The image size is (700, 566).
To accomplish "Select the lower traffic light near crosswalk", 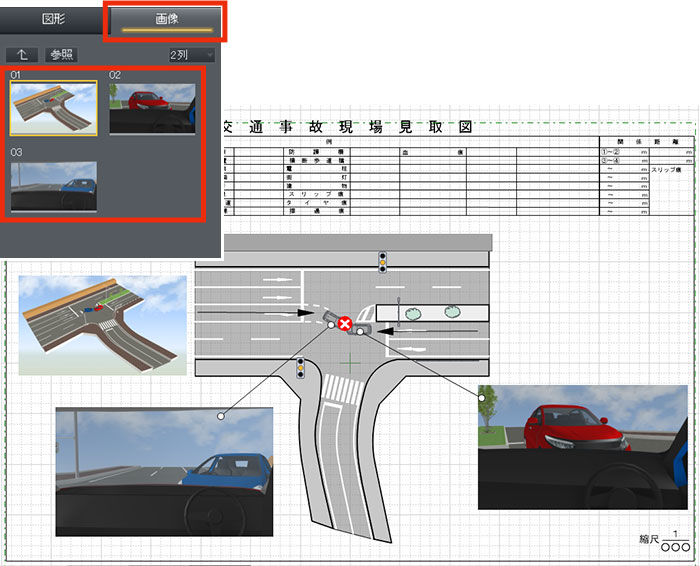I will tap(299, 369).
